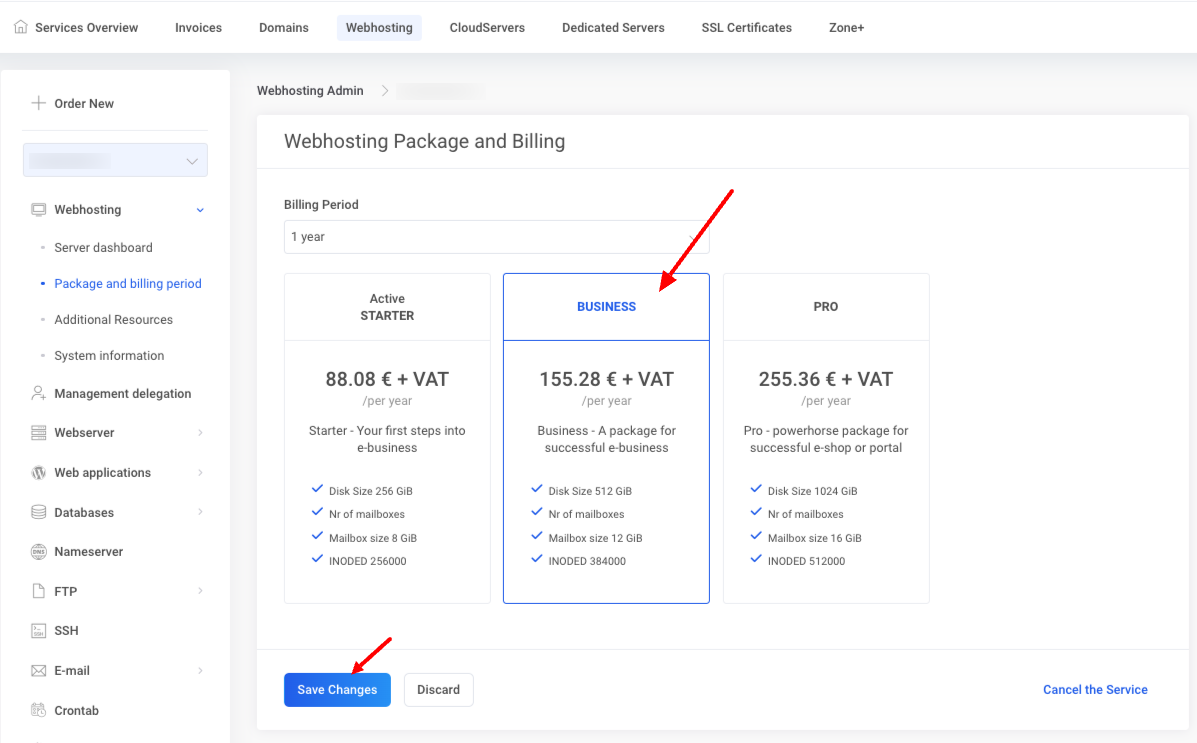Select the Active STARTER package card
Image resolution: width=1197 pixels, height=743 pixels.
[387, 438]
